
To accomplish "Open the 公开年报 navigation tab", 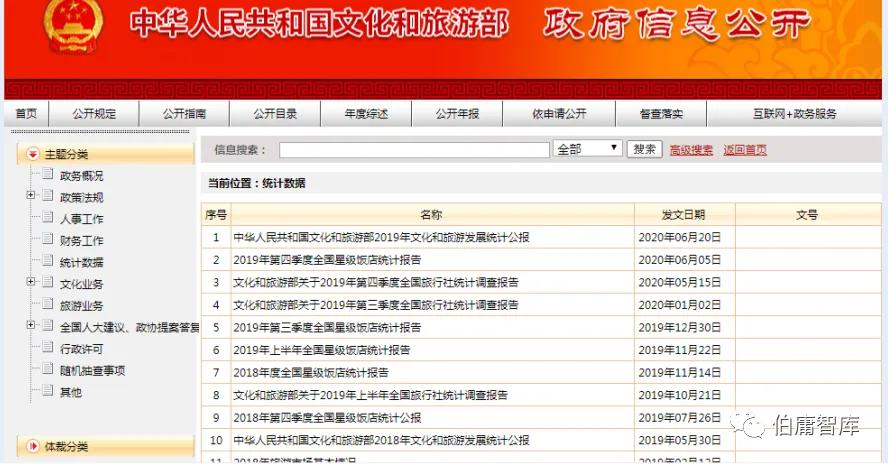I will pos(457,114).
